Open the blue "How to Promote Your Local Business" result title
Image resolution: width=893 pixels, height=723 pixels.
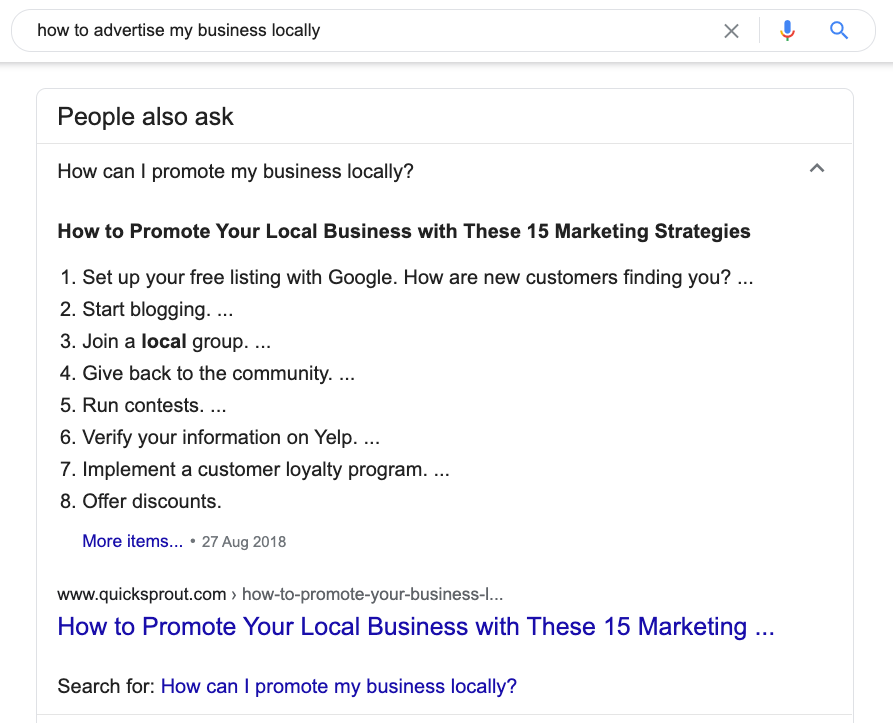coord(415,627)
